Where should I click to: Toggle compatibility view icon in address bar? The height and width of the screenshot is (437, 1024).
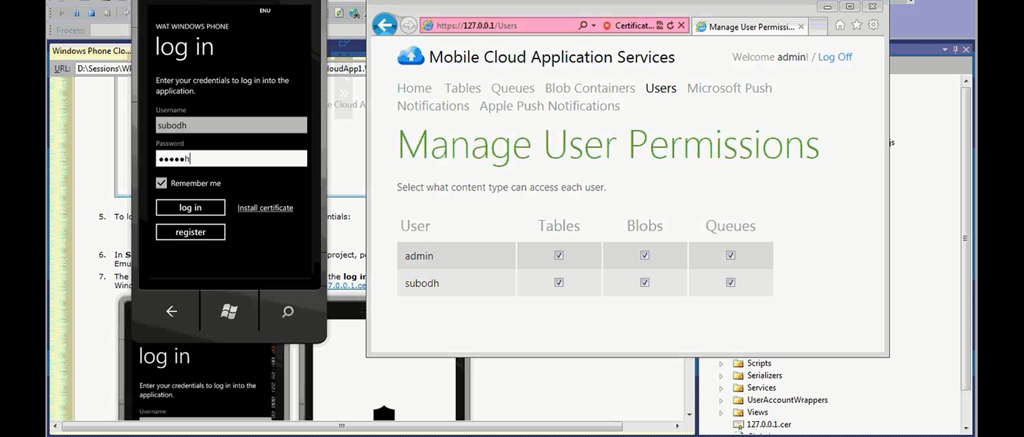point(660,25)
